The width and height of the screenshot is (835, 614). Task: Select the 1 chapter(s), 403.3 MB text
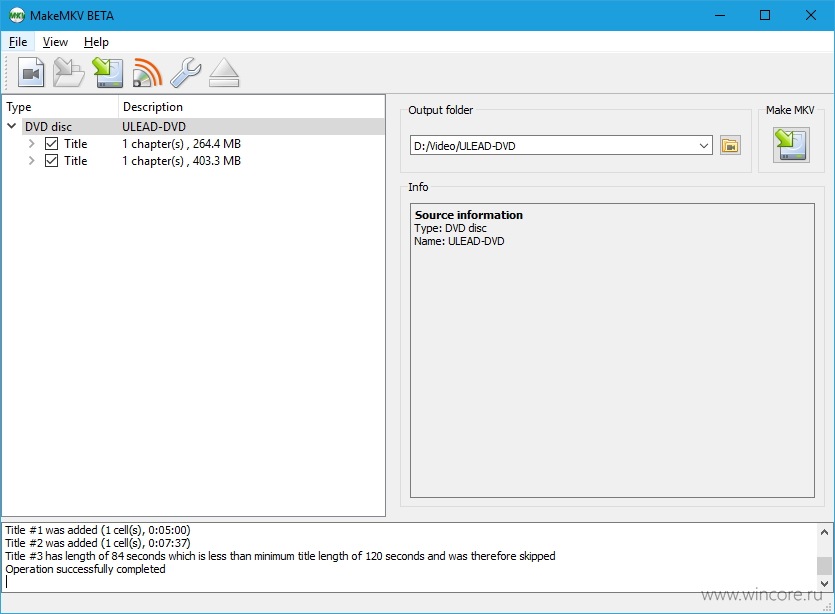click(x=182, y=161)
